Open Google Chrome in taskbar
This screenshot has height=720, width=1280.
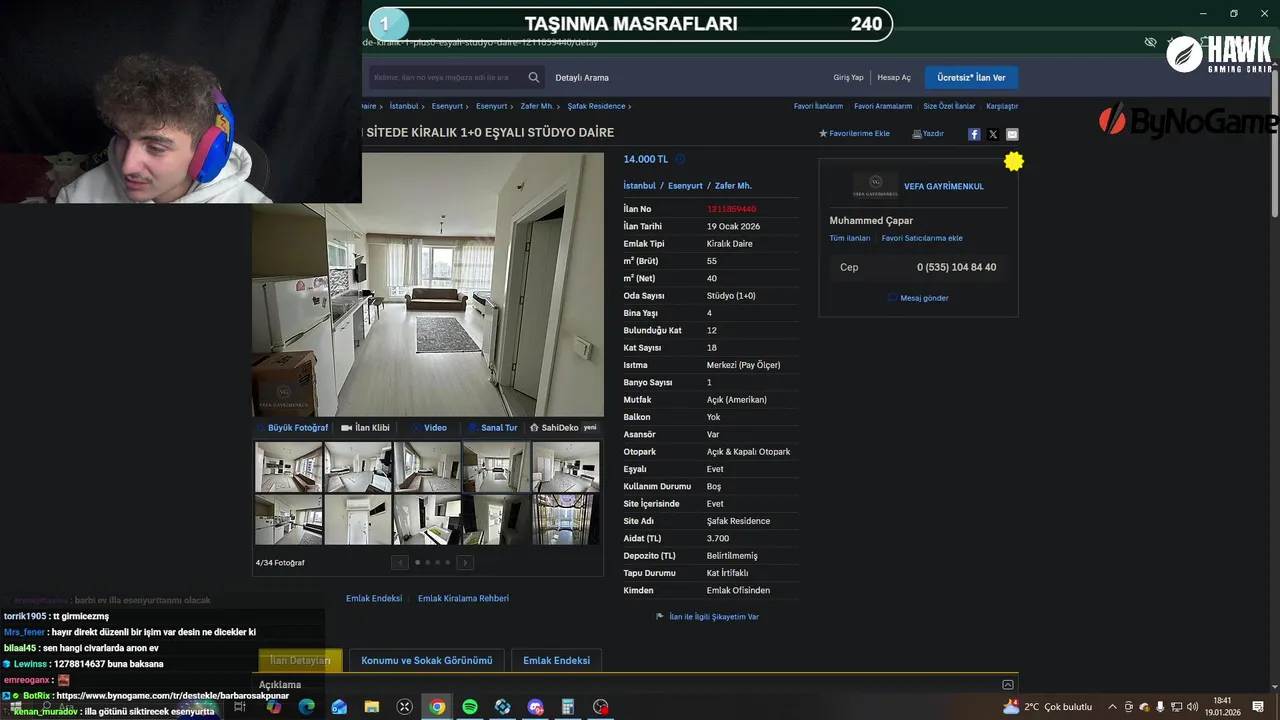437,707
